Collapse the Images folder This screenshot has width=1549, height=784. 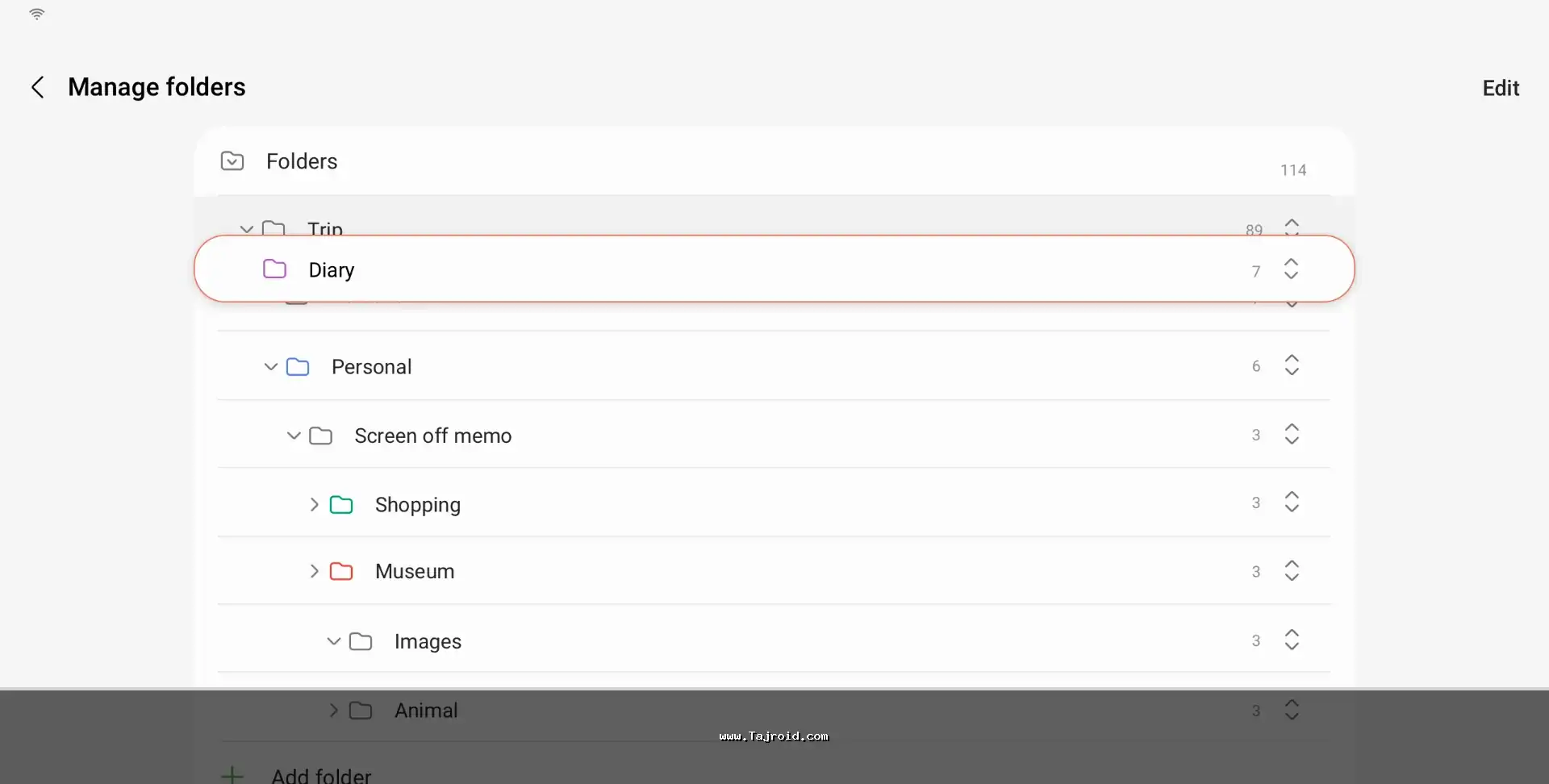pyautogui.click(x=333, y=642)
